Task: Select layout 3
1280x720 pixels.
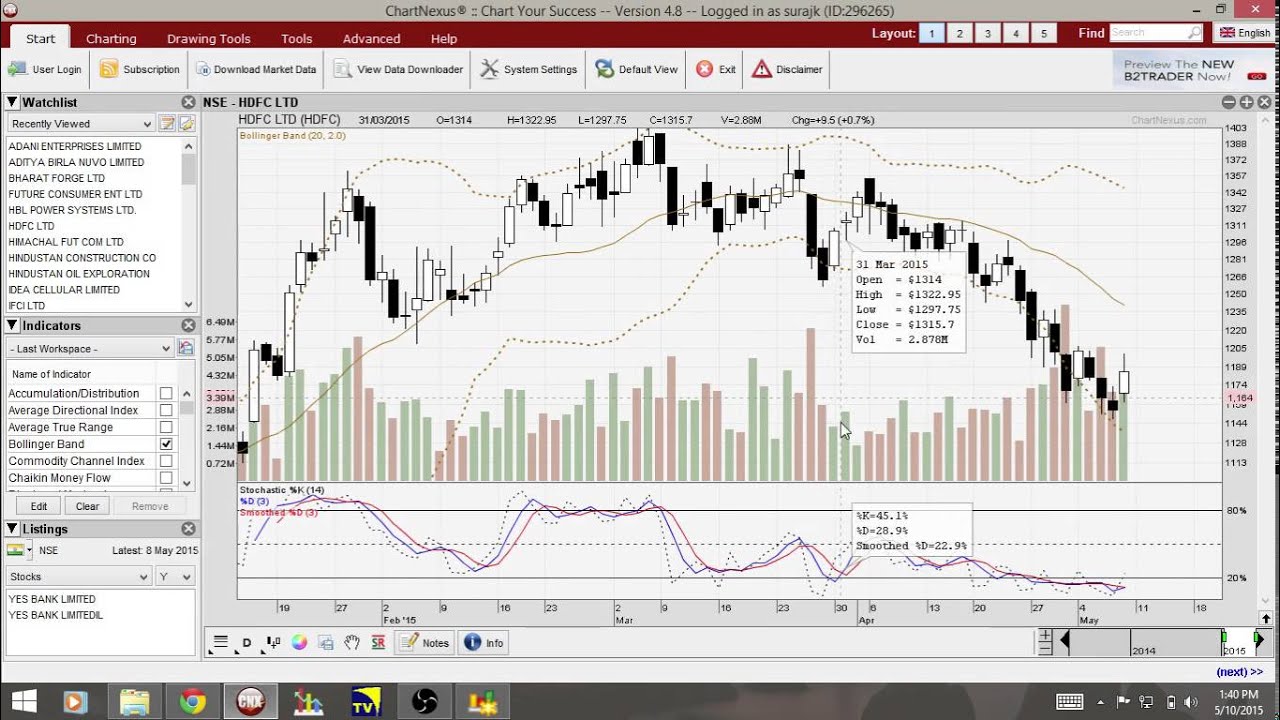Action: 988,33
